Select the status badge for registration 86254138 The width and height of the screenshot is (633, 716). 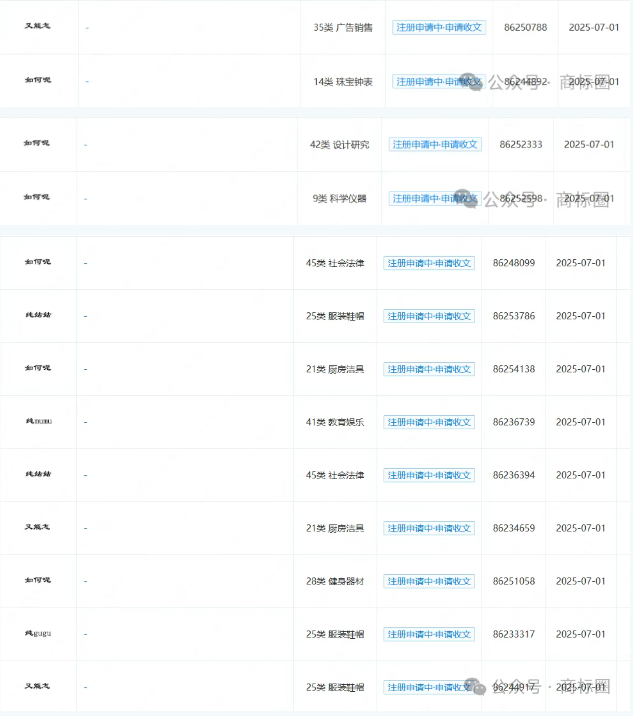point(428,369)
